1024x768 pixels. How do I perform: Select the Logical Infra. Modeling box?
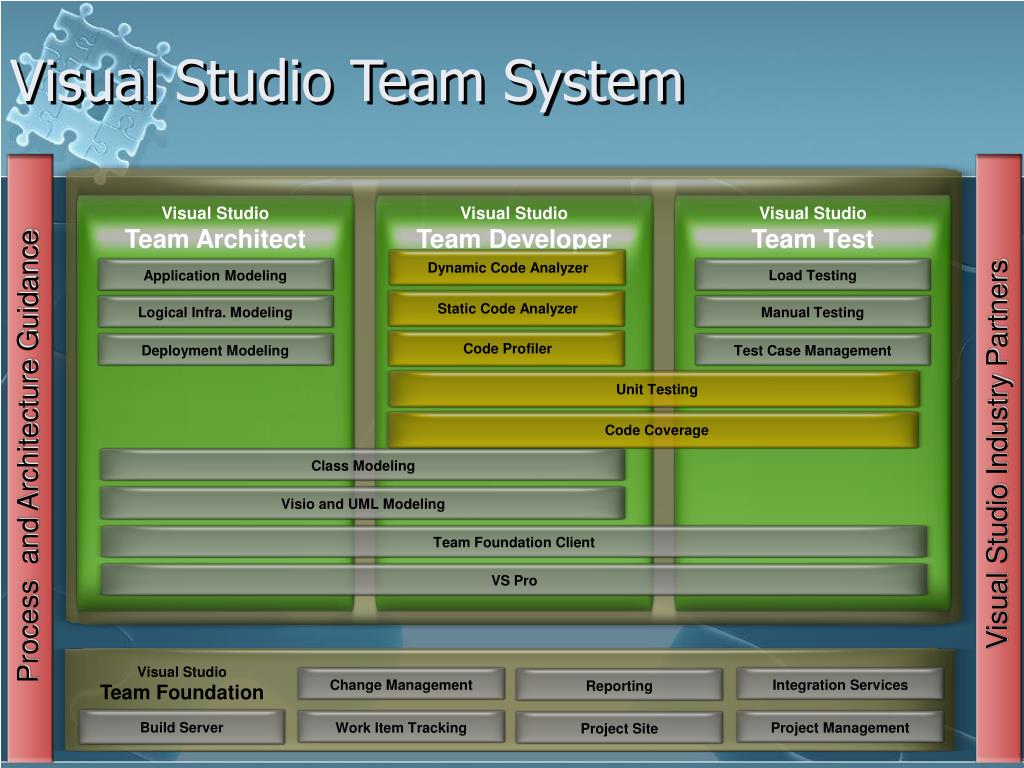click(216, 312)
